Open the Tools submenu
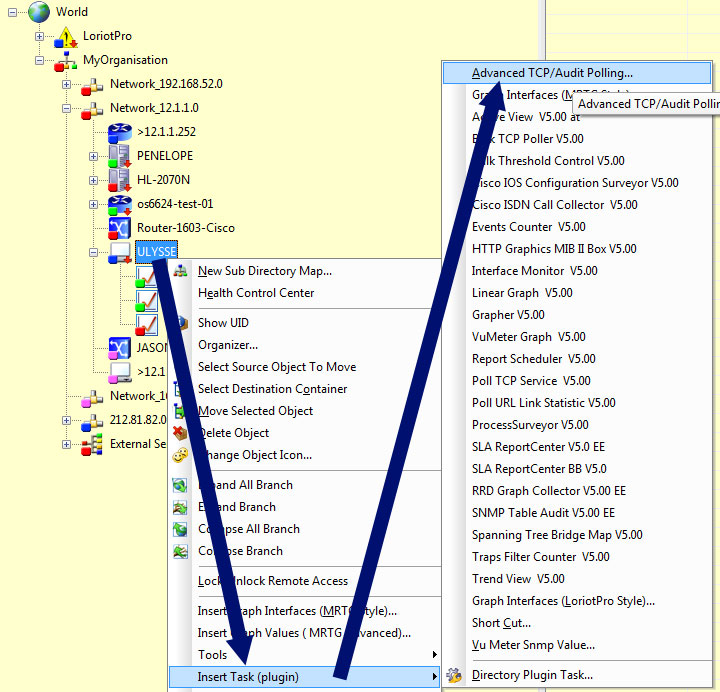Screen dimensions: 720x692 pyautogui.click(x=304, y=655)
